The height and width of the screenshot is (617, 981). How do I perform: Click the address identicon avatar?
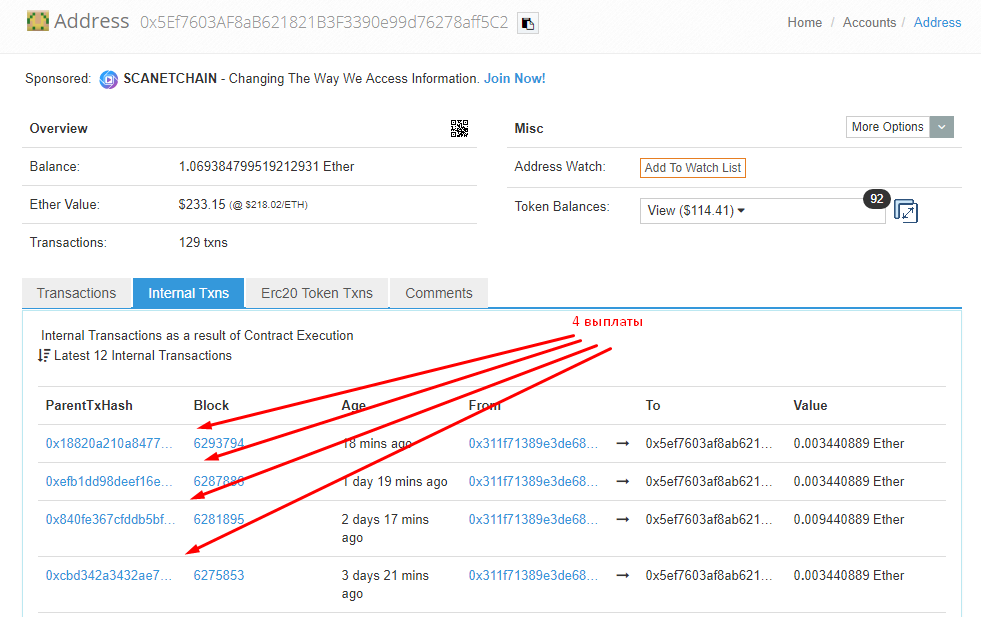click(37, 21)
